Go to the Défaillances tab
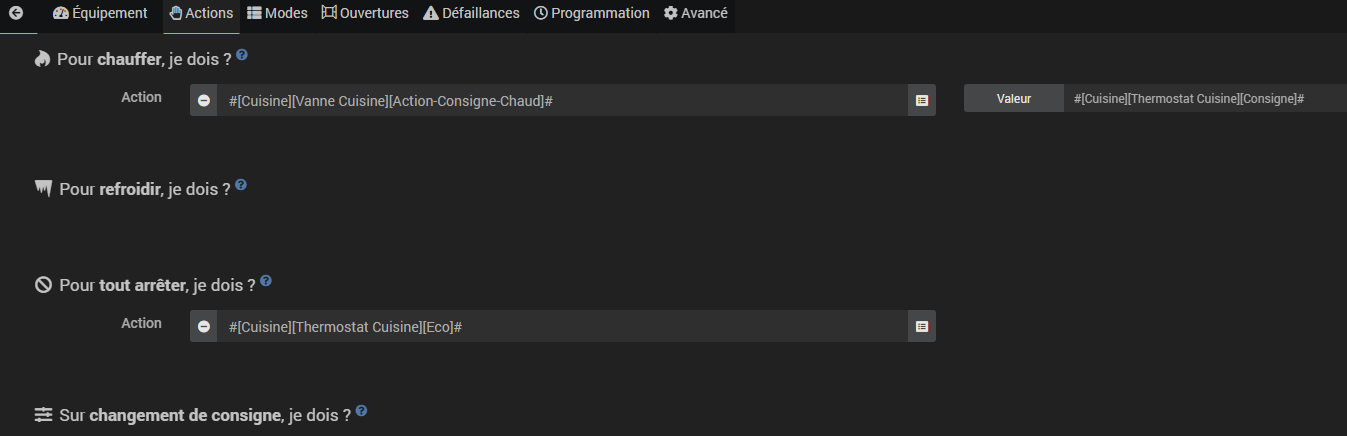 coord(471,14)
